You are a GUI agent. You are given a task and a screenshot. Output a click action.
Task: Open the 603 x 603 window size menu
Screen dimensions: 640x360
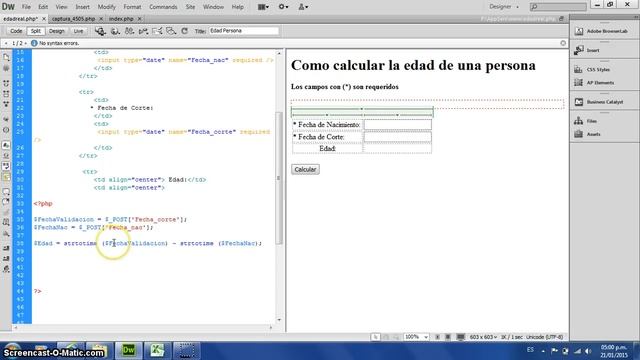point(483,337)
